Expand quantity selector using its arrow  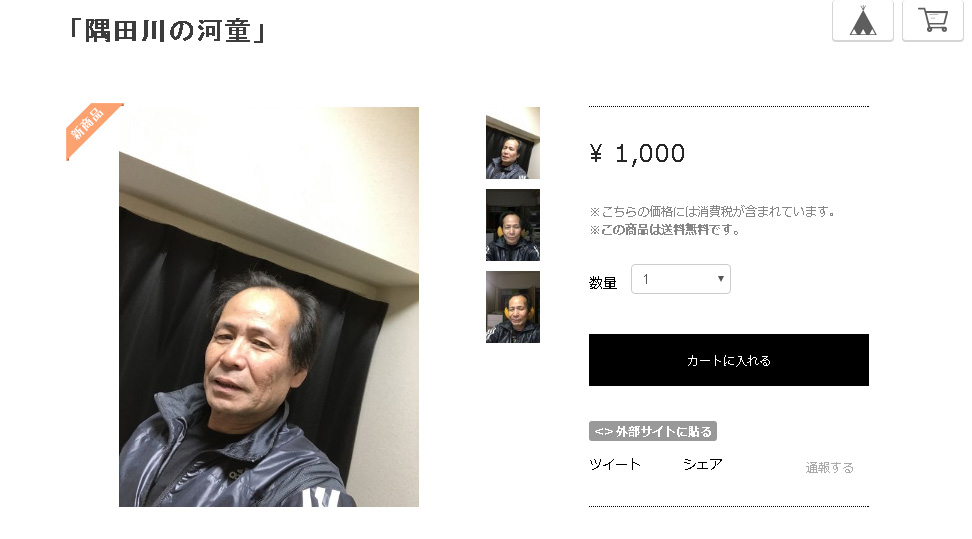point(720,279)
